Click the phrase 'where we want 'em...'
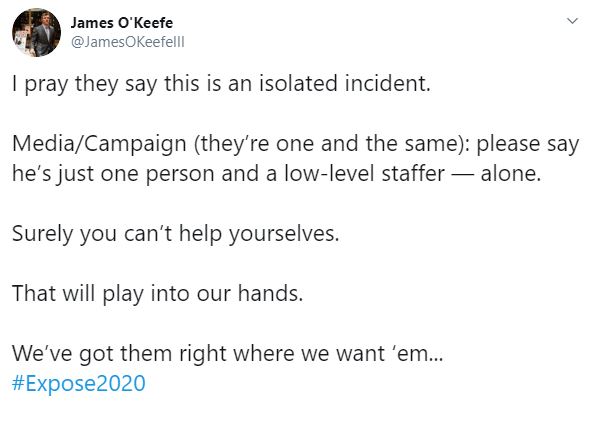The image size is (594, 427). click(338, 353)
